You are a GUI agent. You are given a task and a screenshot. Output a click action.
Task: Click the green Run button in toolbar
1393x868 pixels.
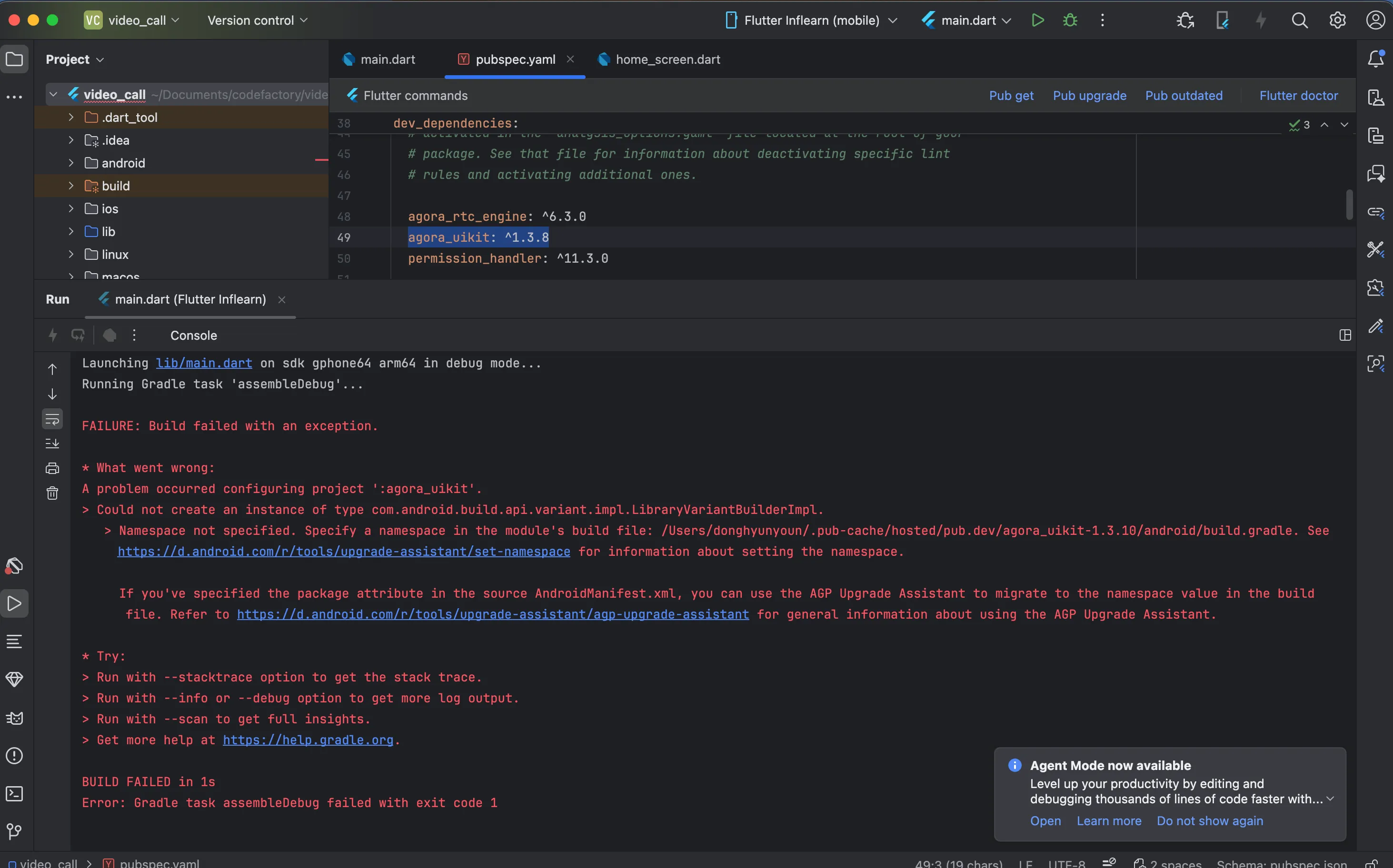pos(1037,20)
